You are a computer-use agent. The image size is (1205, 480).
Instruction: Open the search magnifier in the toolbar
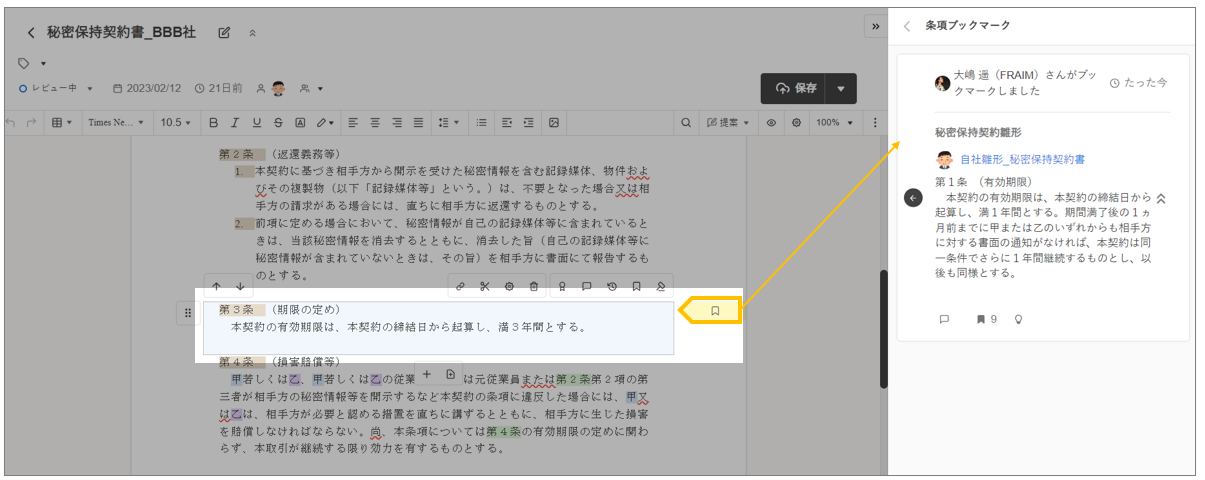[686, 122]
